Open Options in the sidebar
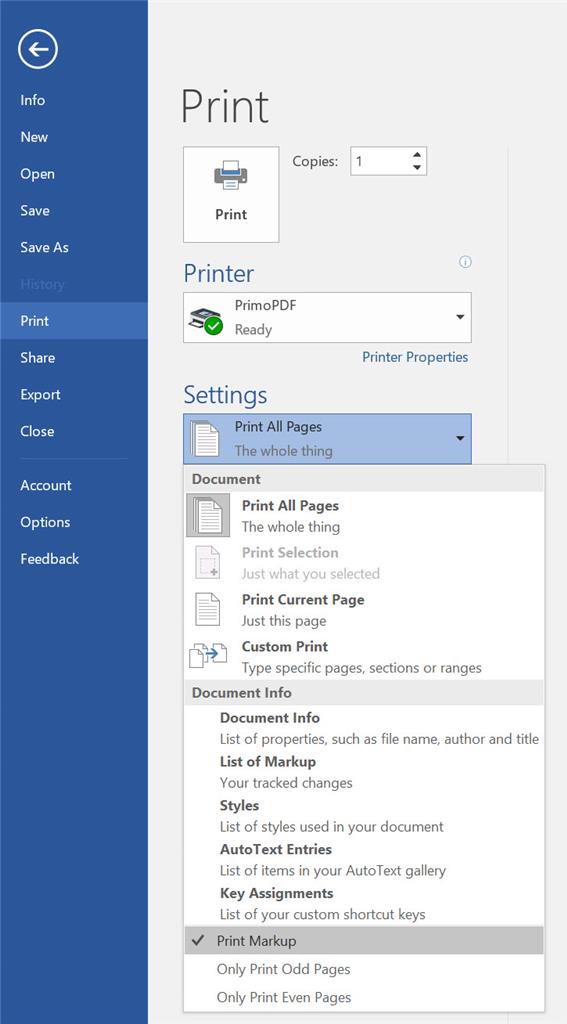 (74, 522)
